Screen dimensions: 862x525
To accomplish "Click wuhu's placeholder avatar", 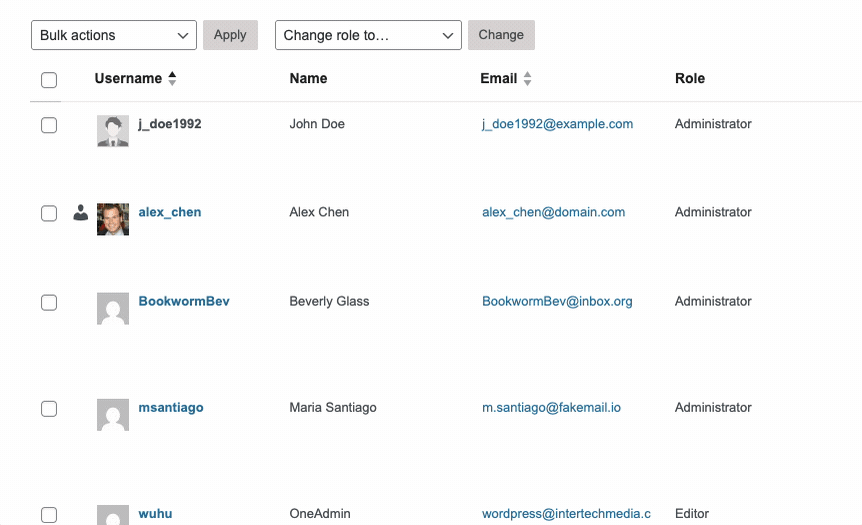I will tap(113, 515).
